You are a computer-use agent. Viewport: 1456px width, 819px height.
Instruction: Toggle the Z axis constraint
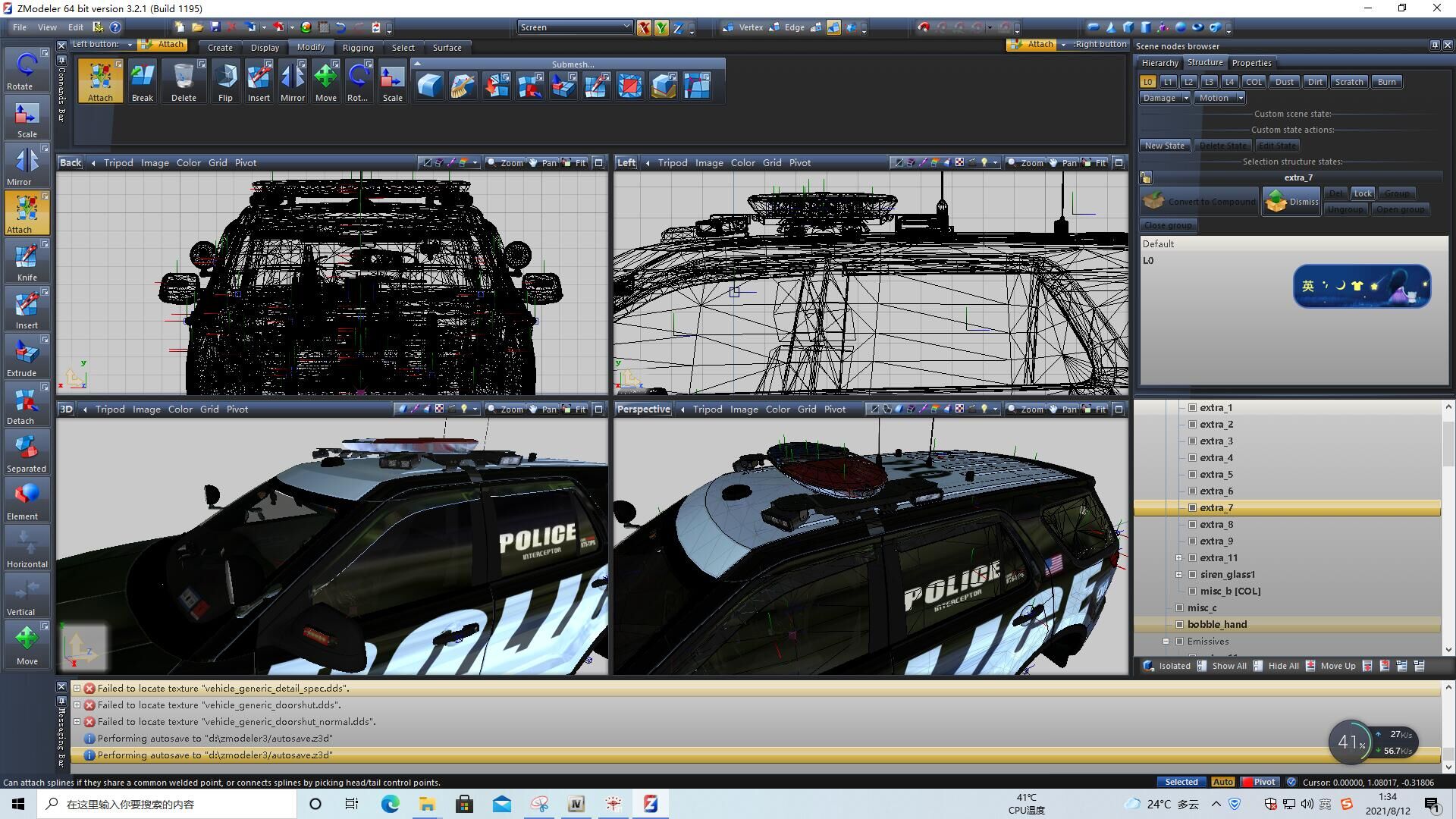coord(679,27)
